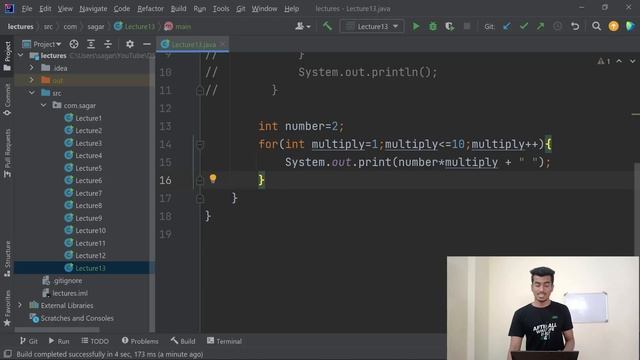Update project via Git blue arrow
The height and width of the screenshot is (360, 640).
pos(507,27)
